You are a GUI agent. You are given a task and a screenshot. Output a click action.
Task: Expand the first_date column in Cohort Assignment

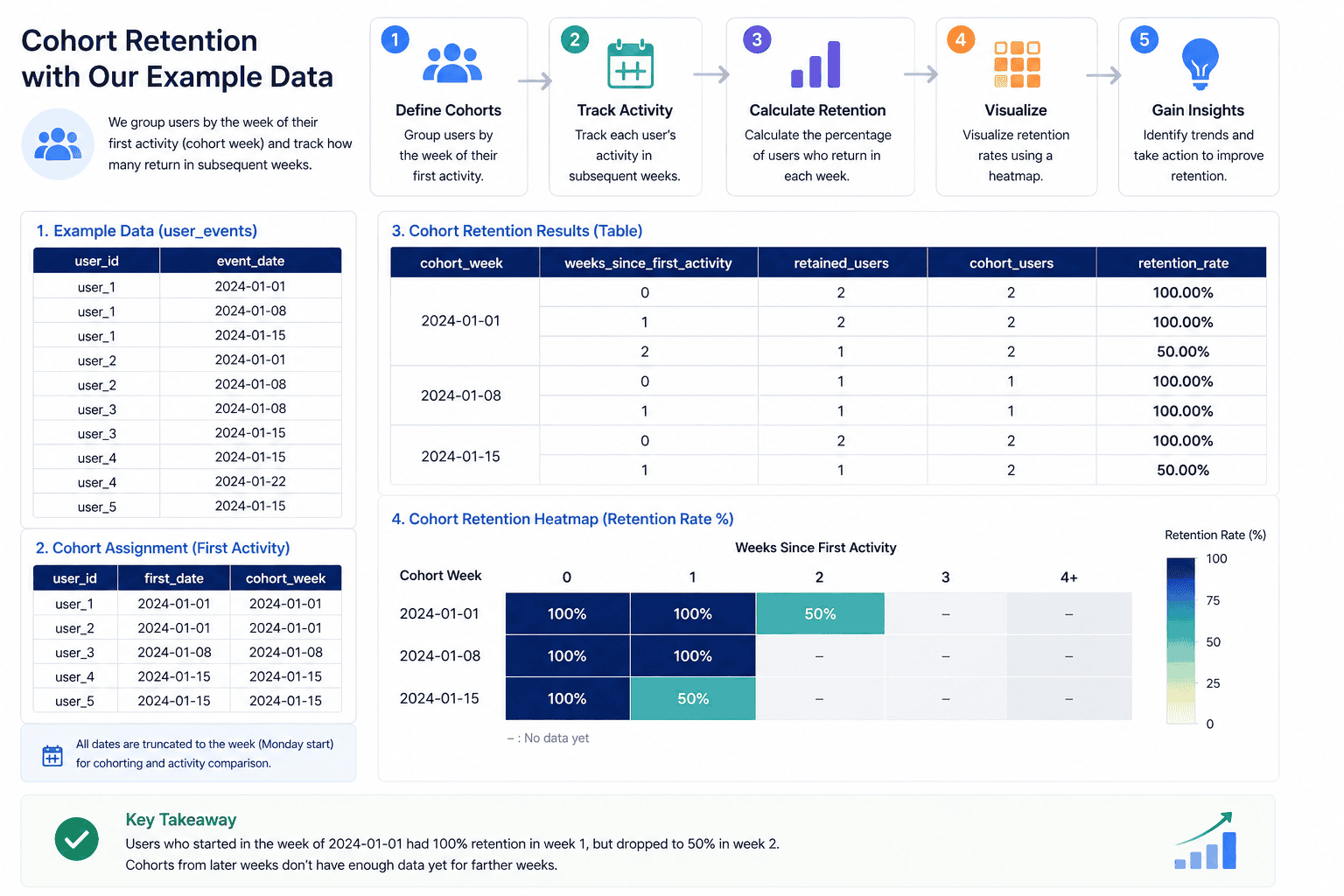(173, 577)
